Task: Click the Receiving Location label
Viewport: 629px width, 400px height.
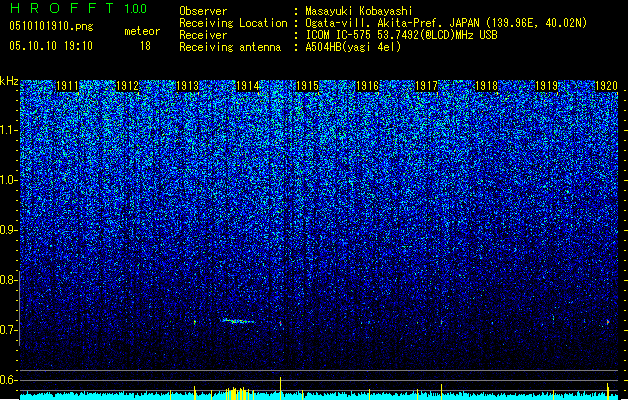Action: tap(233, 23)
